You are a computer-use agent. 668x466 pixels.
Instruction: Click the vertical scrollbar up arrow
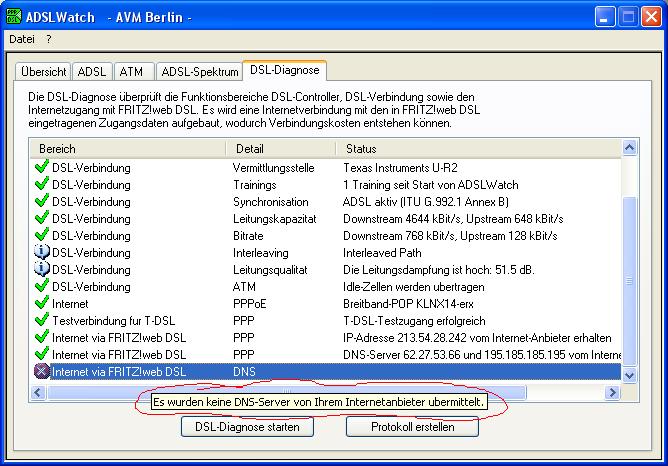(x=630, y=148)
